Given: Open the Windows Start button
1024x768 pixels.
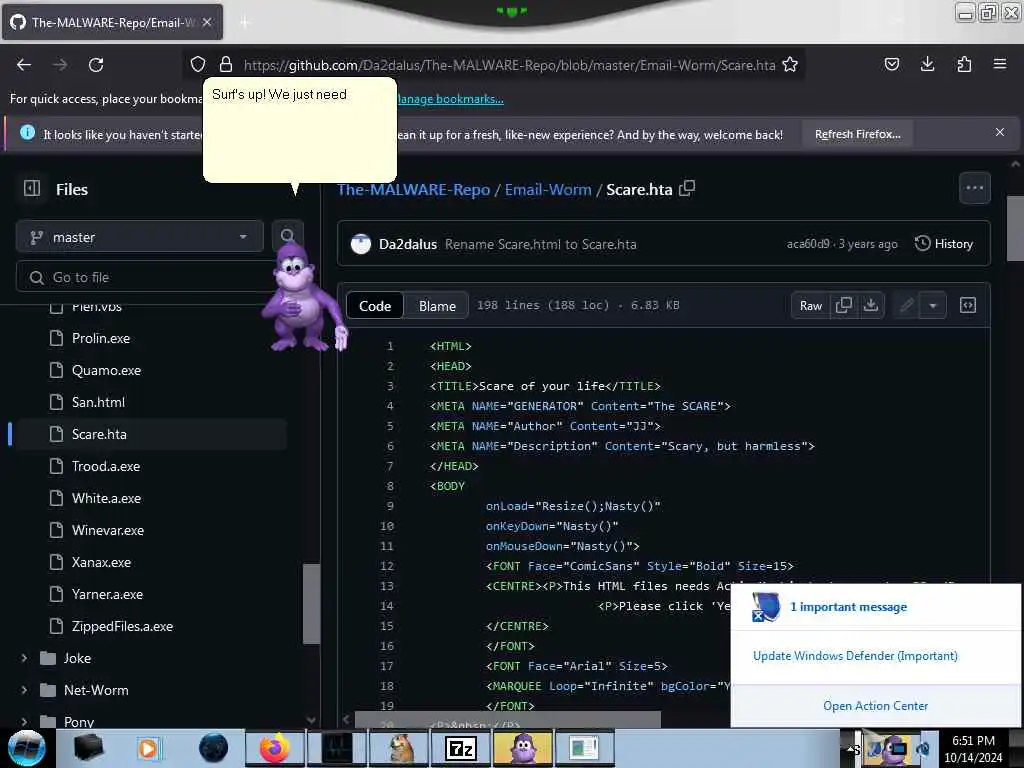Looking at the screenshot, I should point(26,748).
